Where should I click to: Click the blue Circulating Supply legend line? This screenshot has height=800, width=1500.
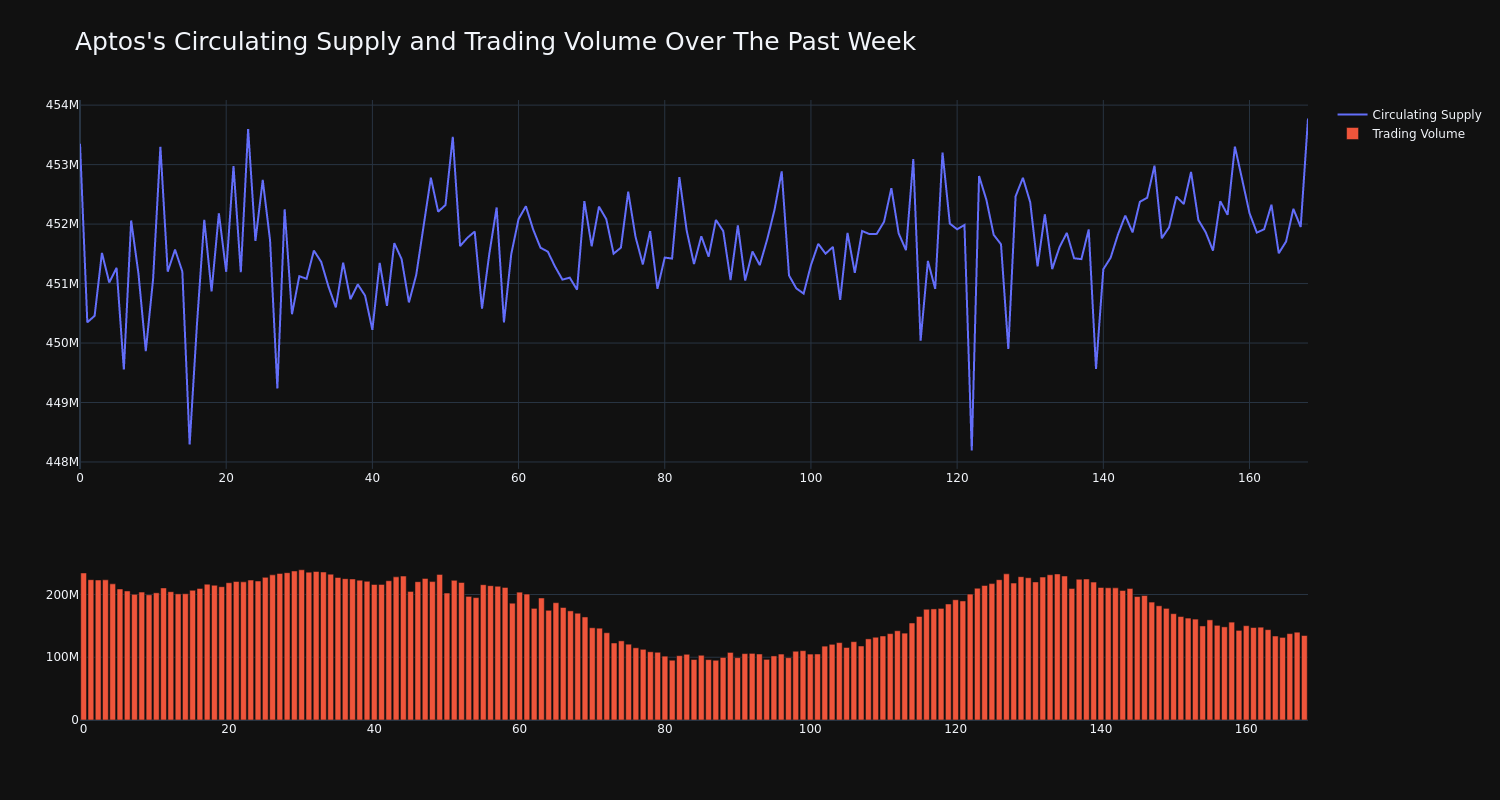1352,115
